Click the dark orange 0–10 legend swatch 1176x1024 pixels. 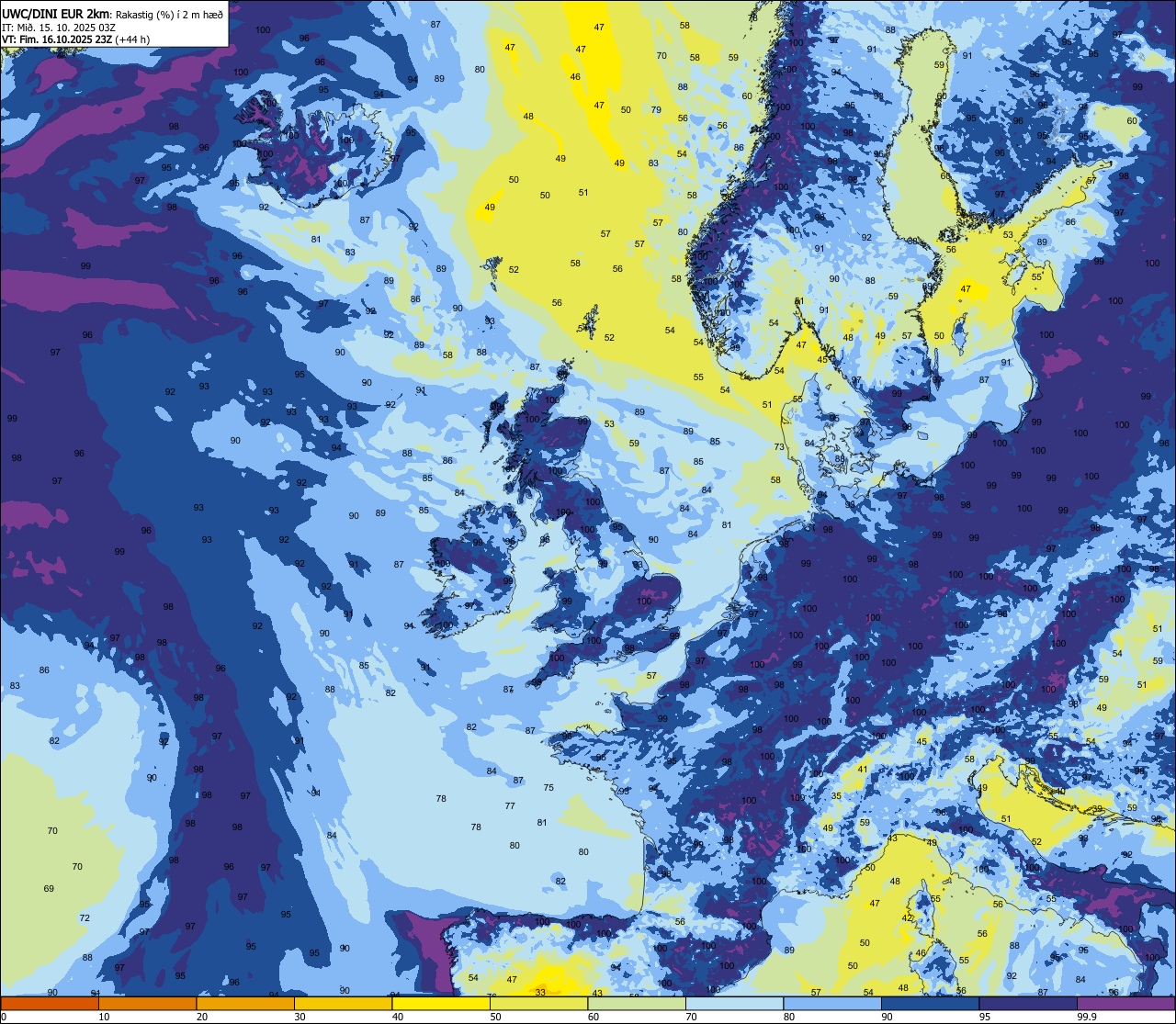tap(50, 1003)
